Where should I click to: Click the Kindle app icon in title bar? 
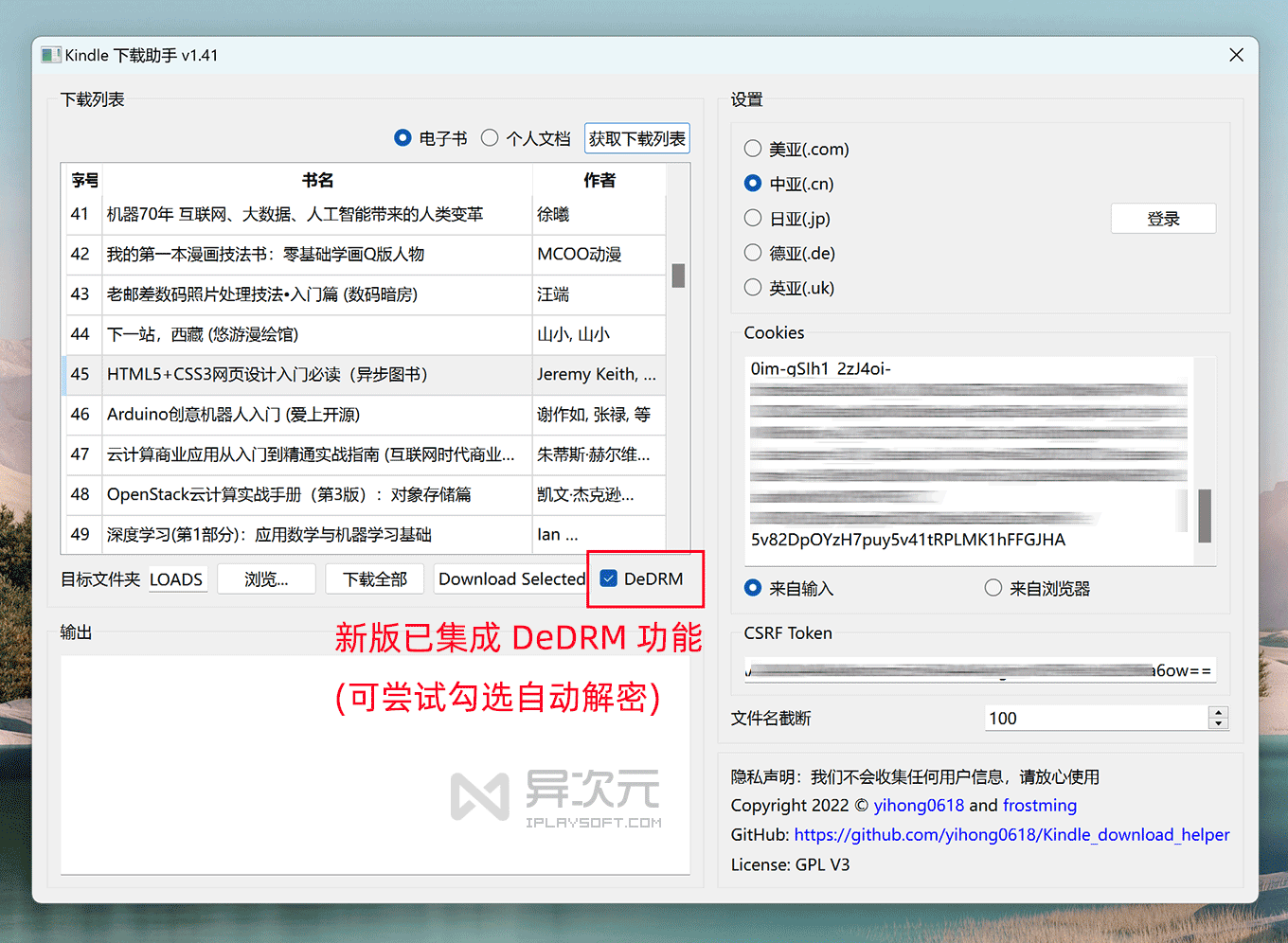pyautogui.click(x=51, y=55)
